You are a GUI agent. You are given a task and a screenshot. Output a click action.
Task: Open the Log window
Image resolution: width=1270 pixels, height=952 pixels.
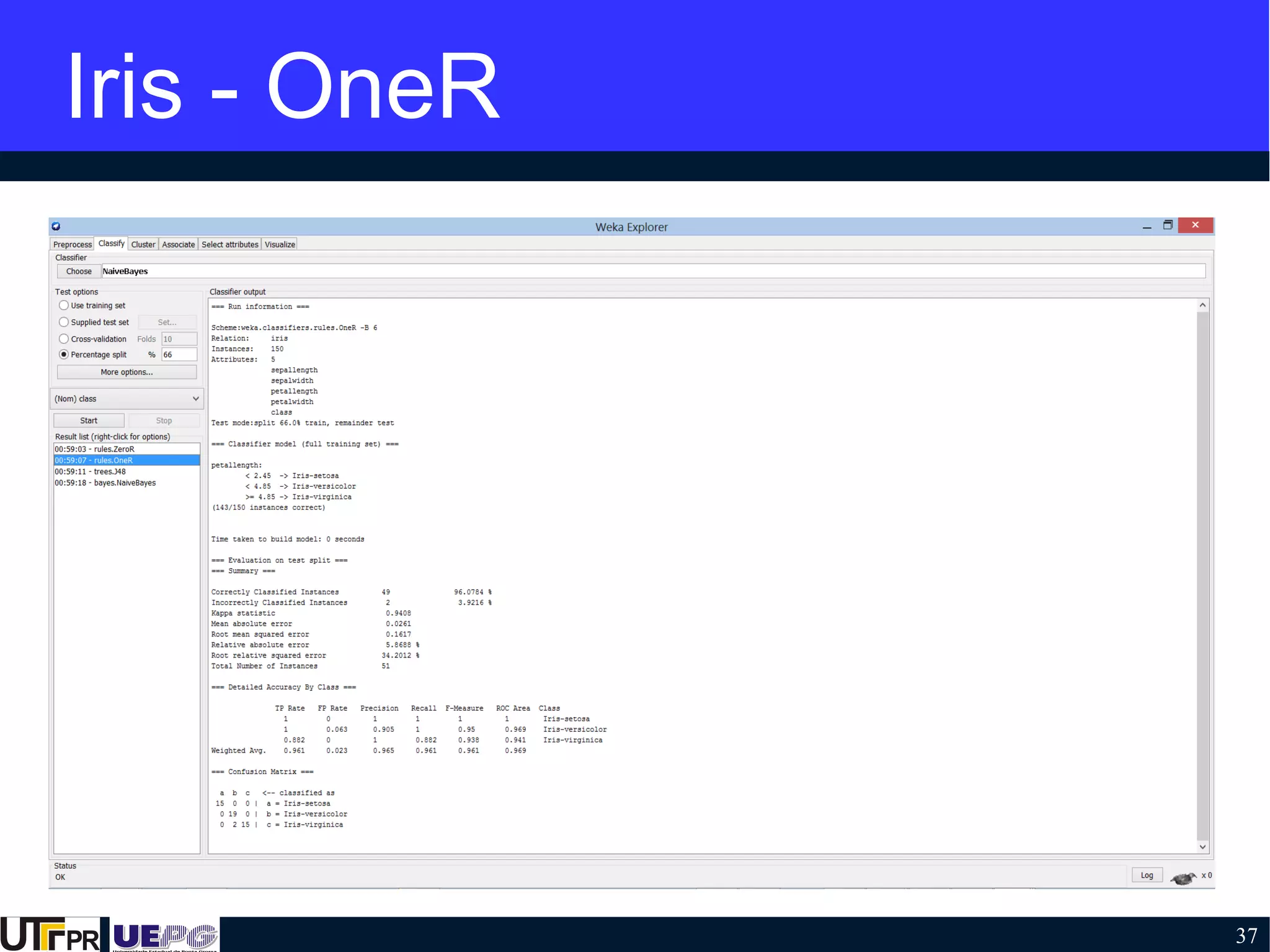pos(1147,875)
